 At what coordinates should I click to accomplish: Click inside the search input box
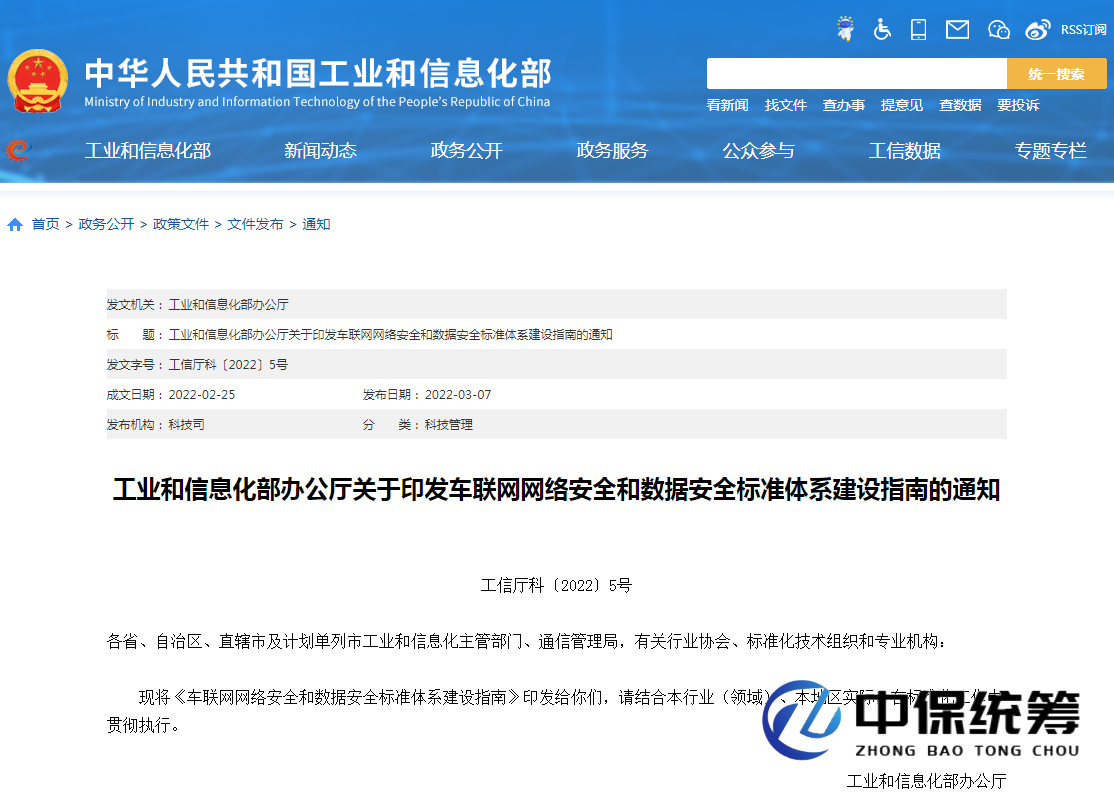855,73
